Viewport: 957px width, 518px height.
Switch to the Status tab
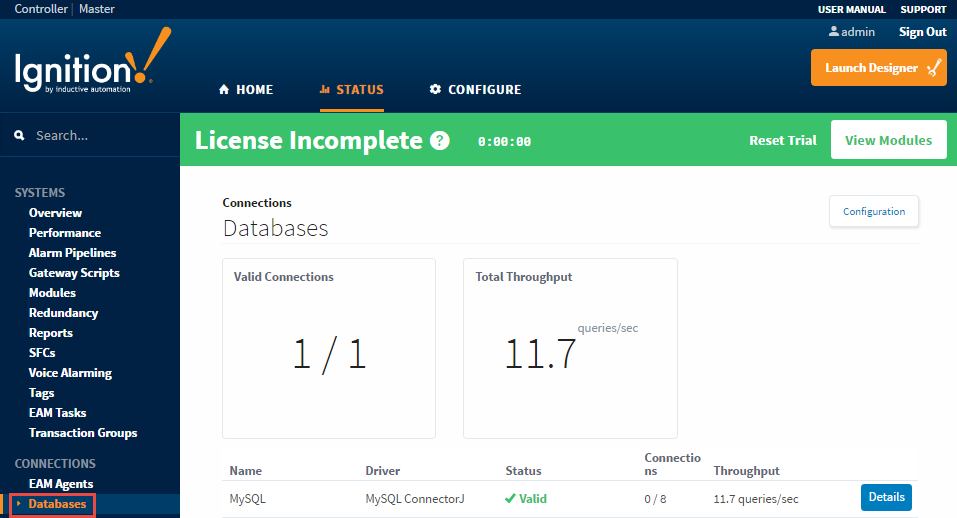[351, 90]
